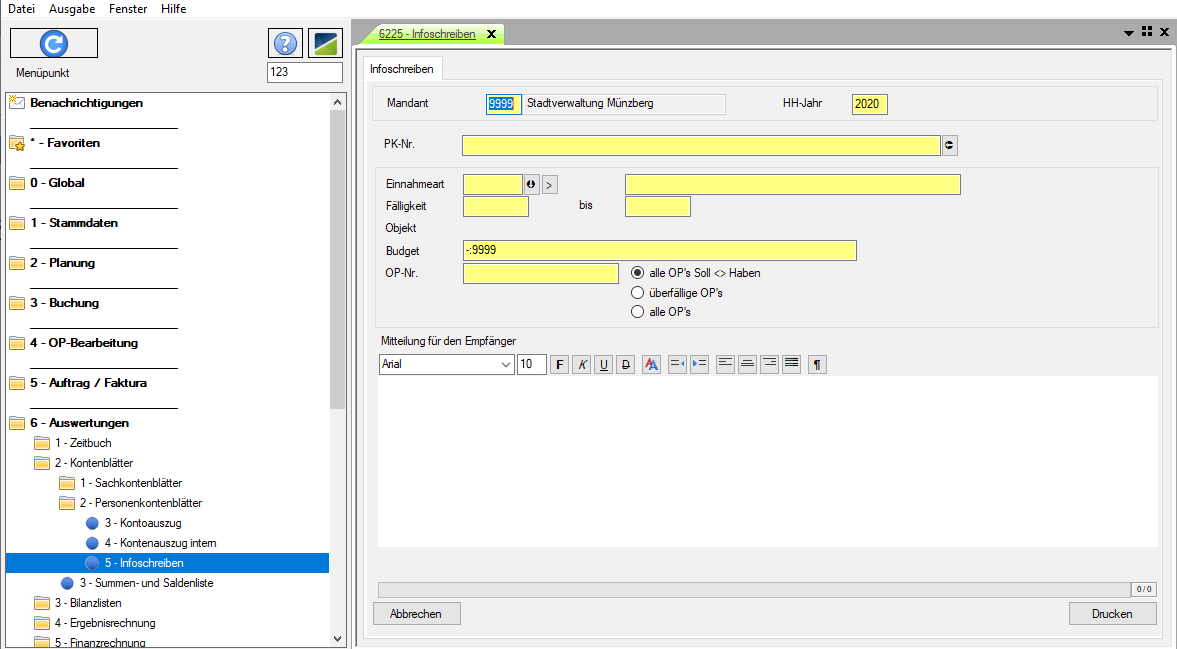Open the Ausgabe menu
1177x649 pixels.
(x=72, y=9)
